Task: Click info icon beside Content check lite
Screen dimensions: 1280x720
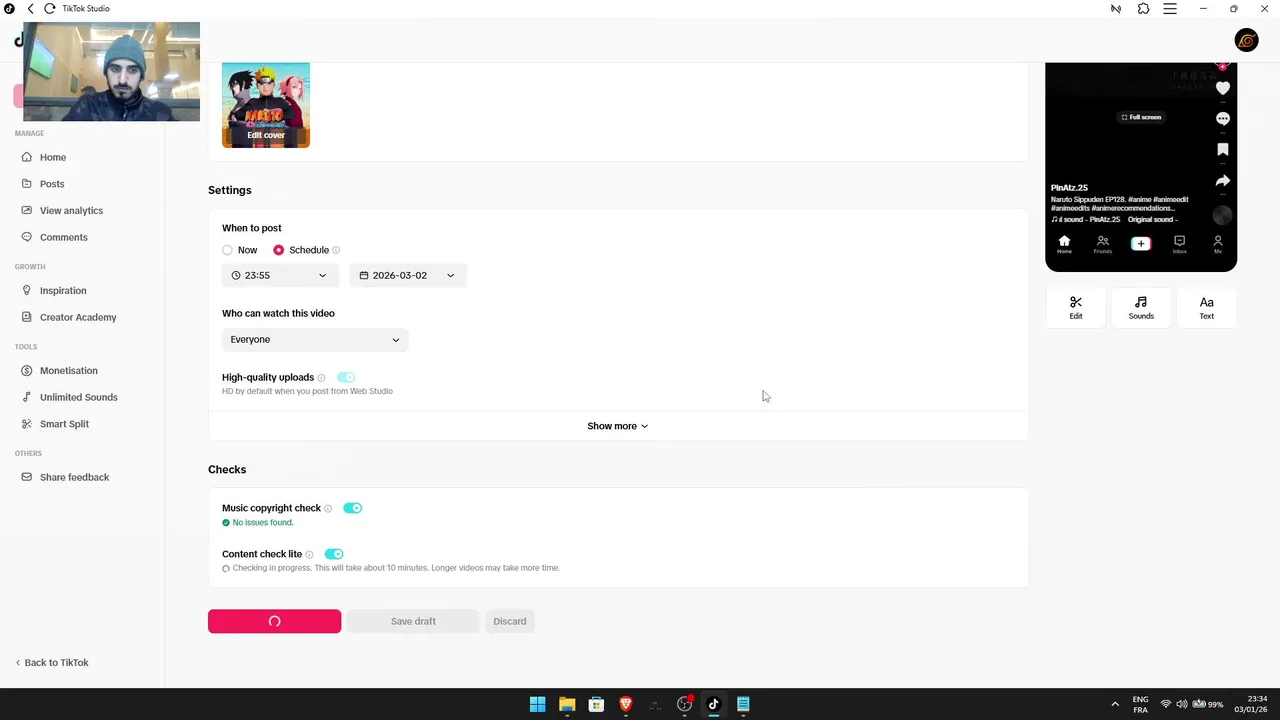Action: (309, 555)
